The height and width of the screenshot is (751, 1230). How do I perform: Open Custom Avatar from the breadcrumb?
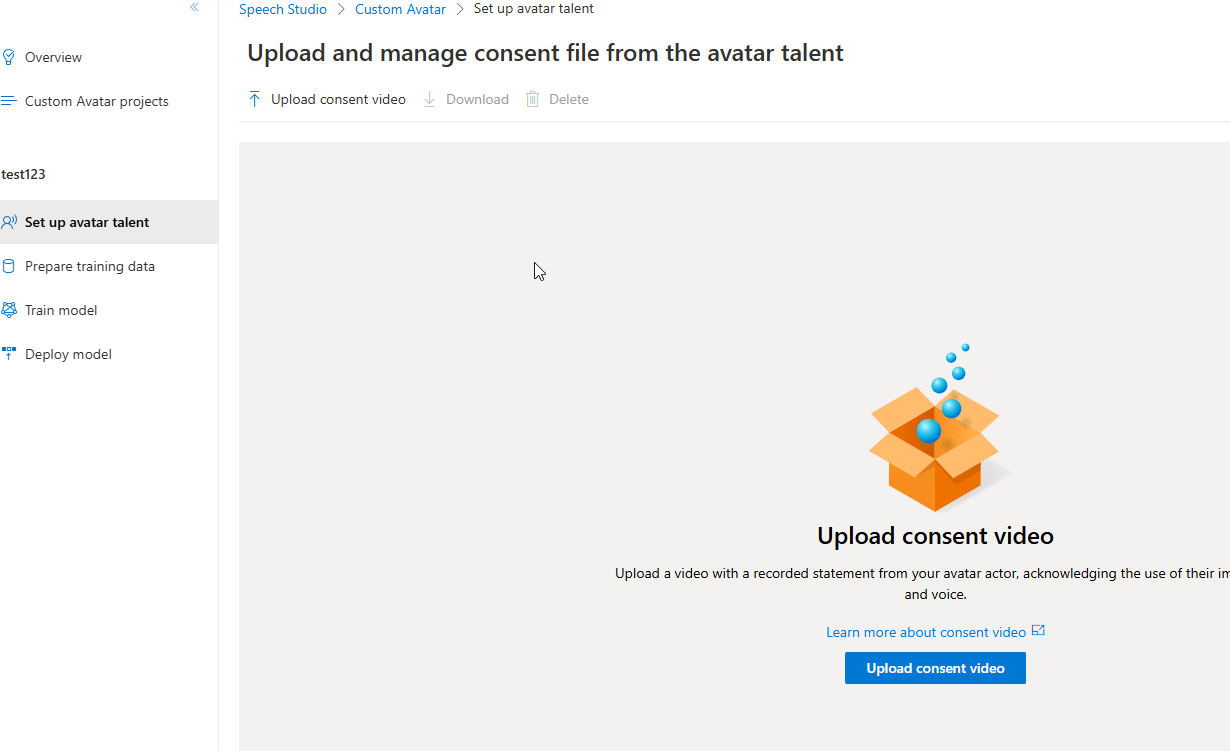tap(400, 8)
